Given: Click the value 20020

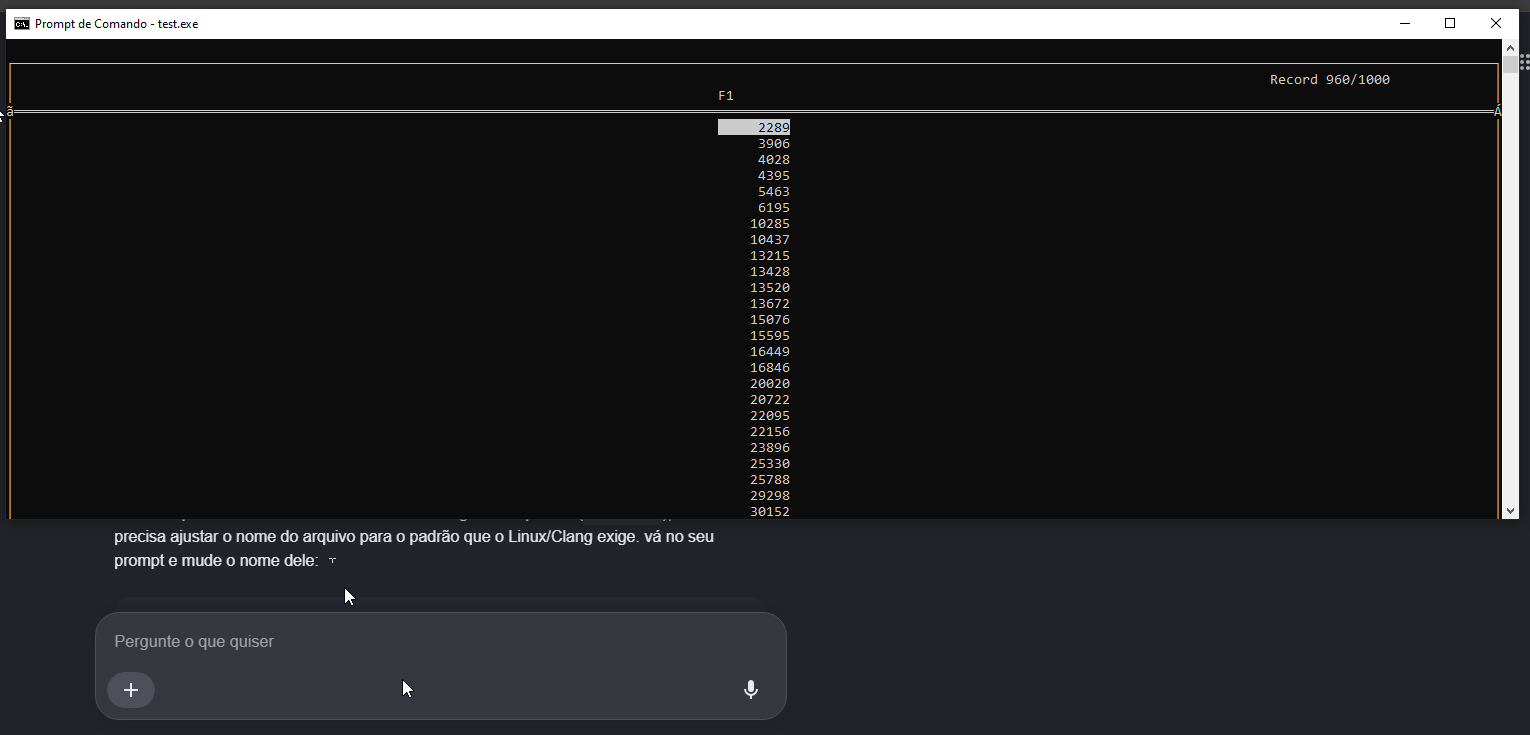Looking at the screenshot, I should click(x=770, y=384).
